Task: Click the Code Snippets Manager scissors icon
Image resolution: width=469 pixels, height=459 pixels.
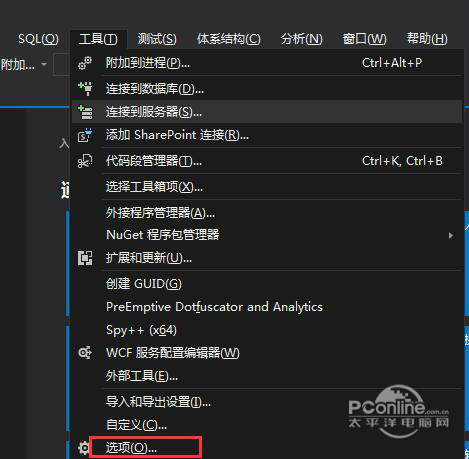Action: coord(85,161)
